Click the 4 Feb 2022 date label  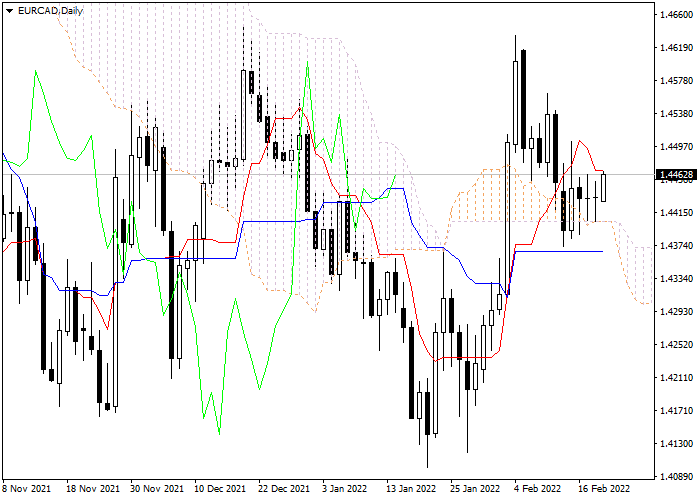[x=537, y=489]
